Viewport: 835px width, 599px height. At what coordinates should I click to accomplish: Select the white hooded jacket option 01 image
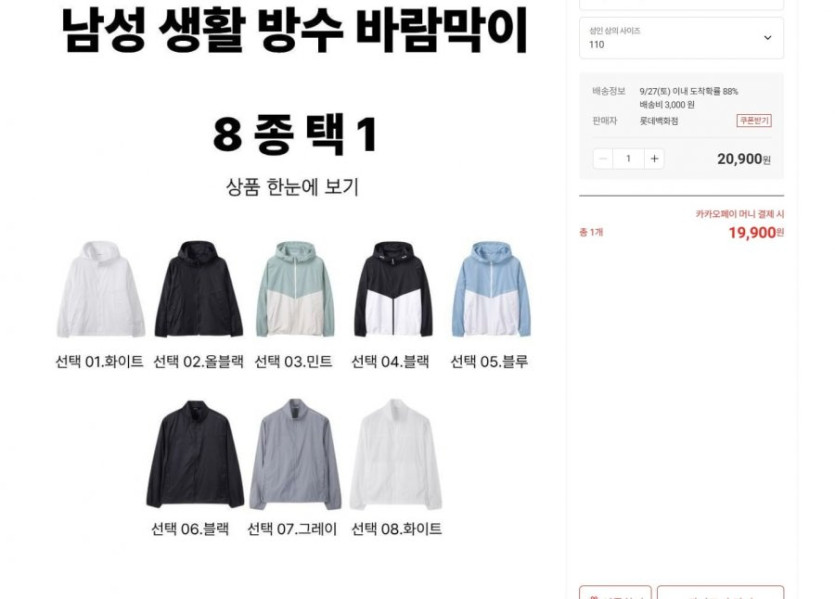[101, 289]
